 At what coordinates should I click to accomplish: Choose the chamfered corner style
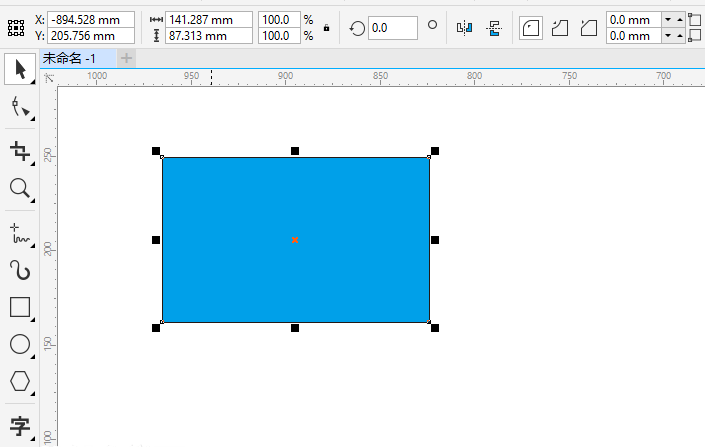tap(589, 28)
